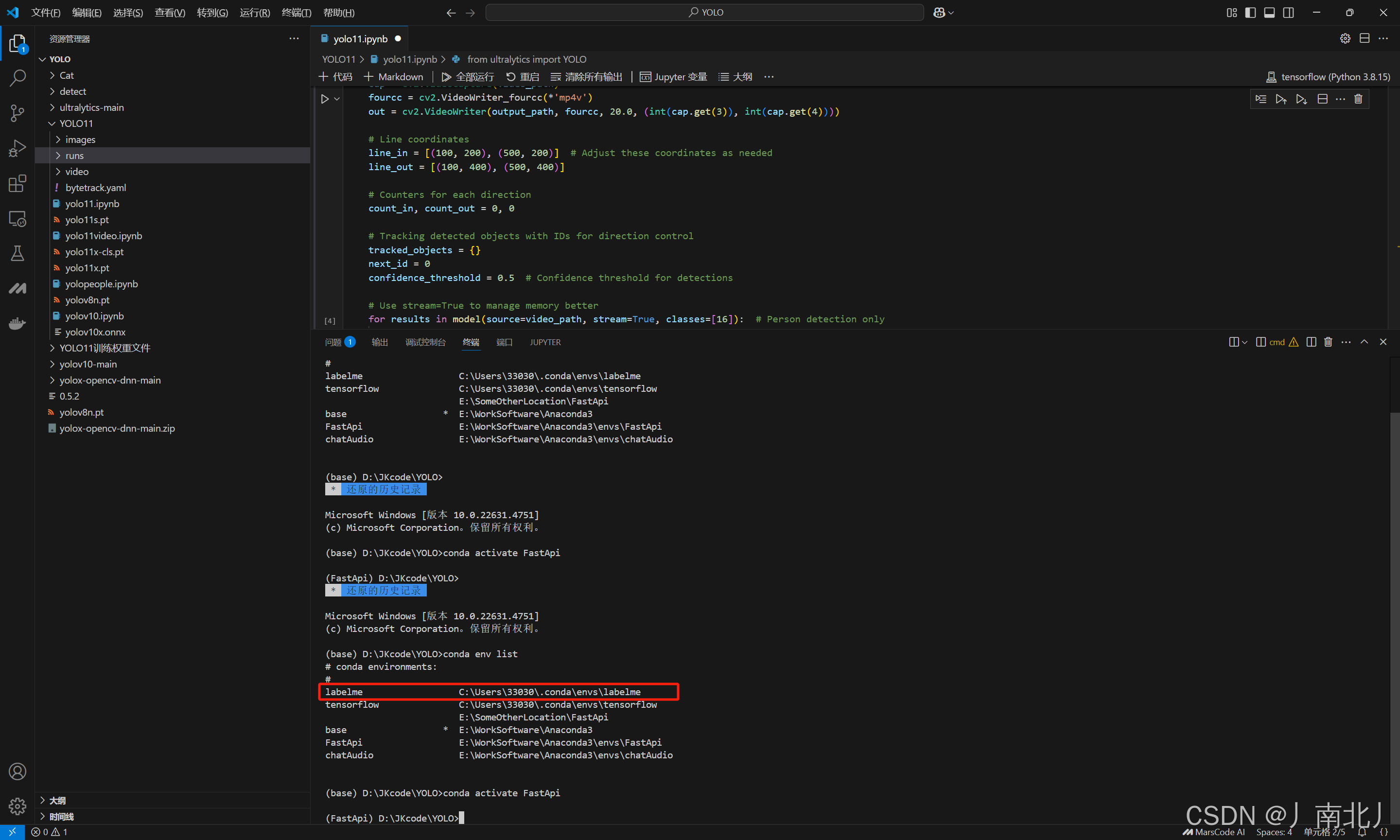Open the Extensions view
The height and width of the screenshot is (840, 1400).
pyautogui.click(x=17, y=183)
